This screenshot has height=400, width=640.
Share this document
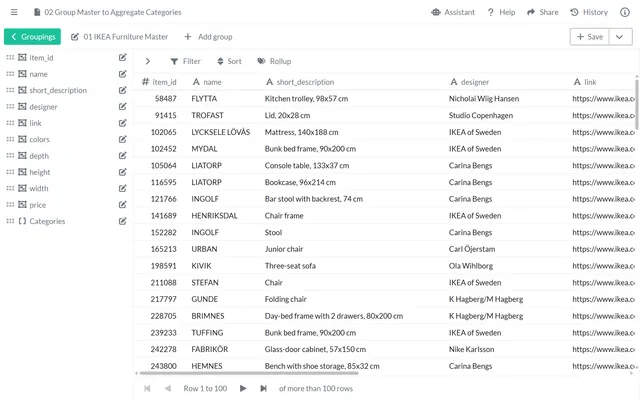541,12
